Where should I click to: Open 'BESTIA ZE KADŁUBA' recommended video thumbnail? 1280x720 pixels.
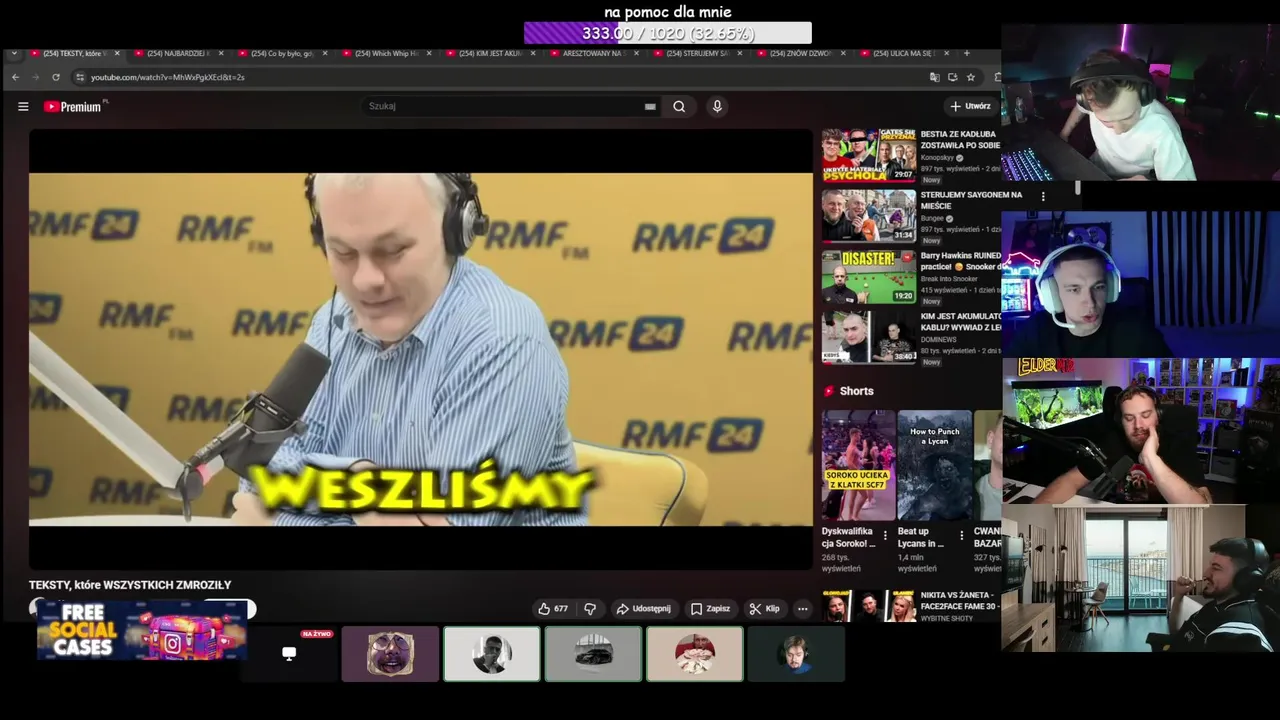click(868, 155)
